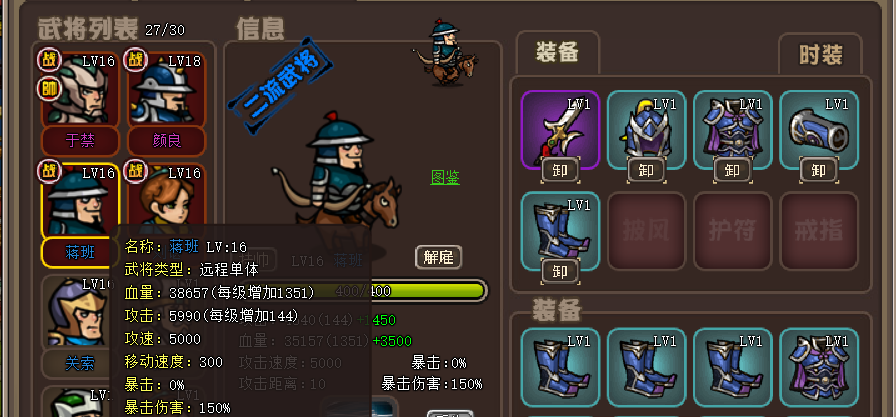Unequip boots with its 卸 button
896x417 pixels.
coord(560,271)
